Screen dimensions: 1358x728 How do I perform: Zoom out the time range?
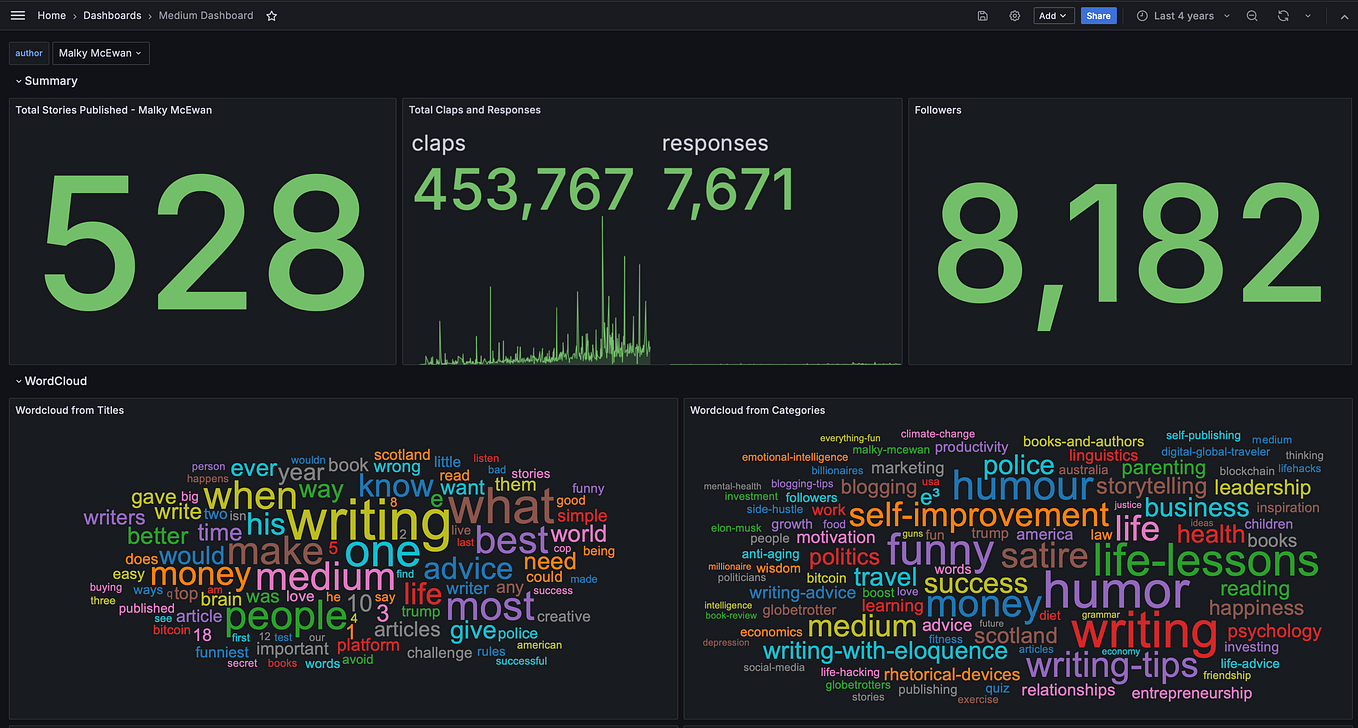tap(1252, 16)
